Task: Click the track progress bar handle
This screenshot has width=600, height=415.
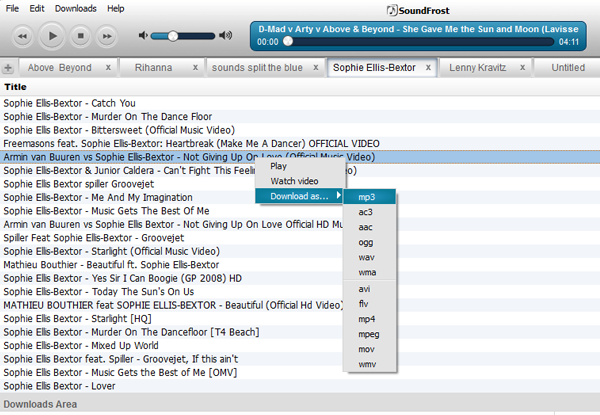Action: [x=288, y=41]
